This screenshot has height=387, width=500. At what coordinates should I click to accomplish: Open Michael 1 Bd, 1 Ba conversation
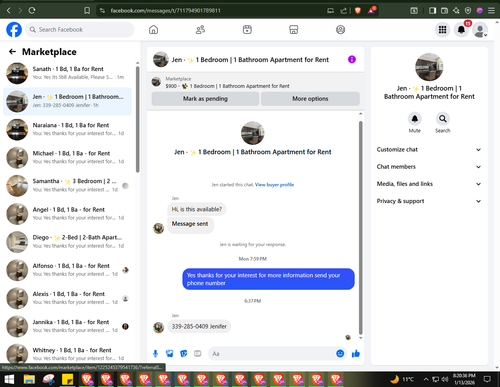[67, 157]
